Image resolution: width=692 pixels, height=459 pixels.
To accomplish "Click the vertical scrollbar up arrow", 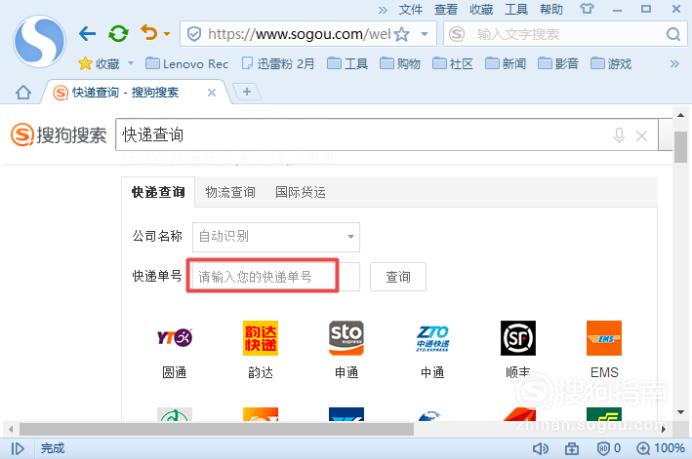I will pyautogui.click(x=680, y=115).
